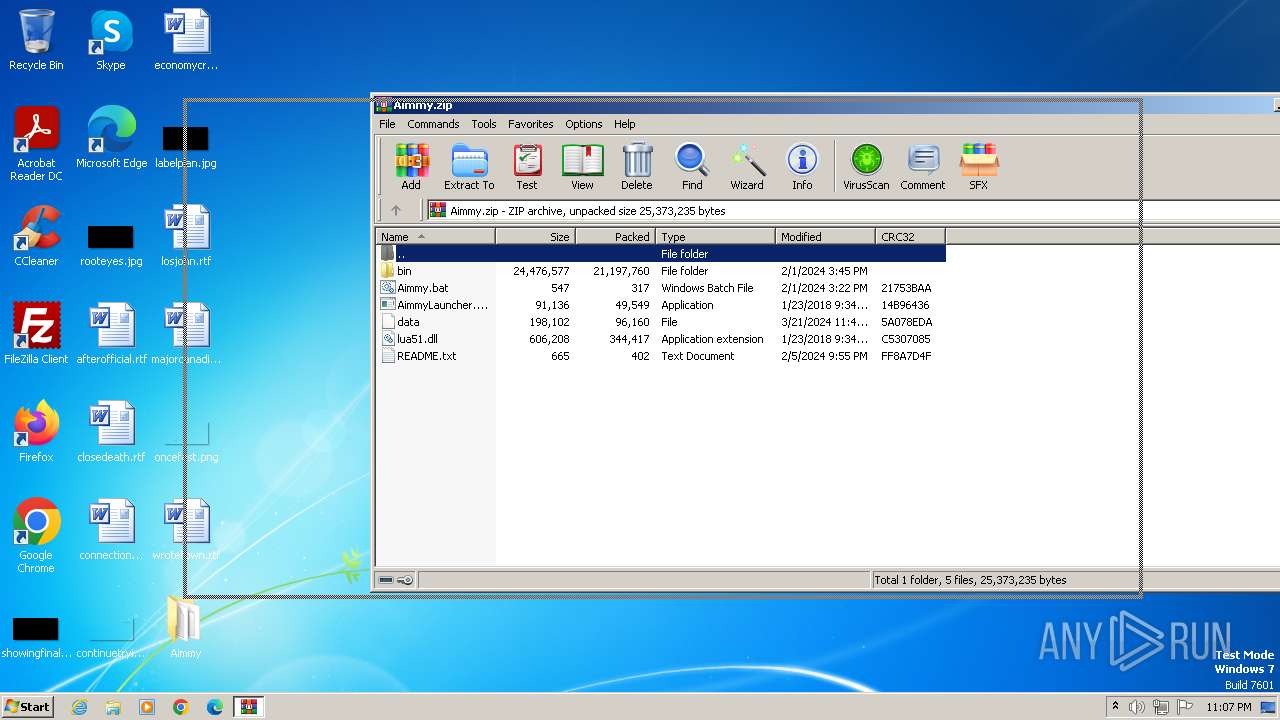
Task: Select Firefox desktop shortcut
Action: (36, 432)
